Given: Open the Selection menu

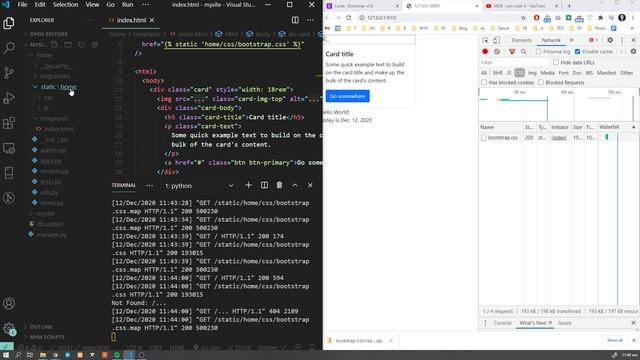Looking at the screenshot, I should point(65,5).
